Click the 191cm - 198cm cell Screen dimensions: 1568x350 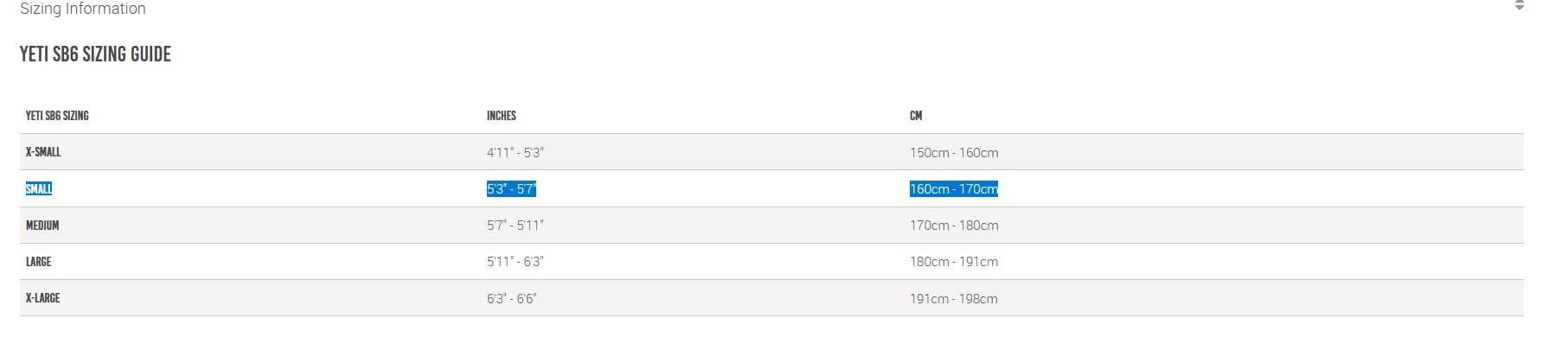click(953, 299)
